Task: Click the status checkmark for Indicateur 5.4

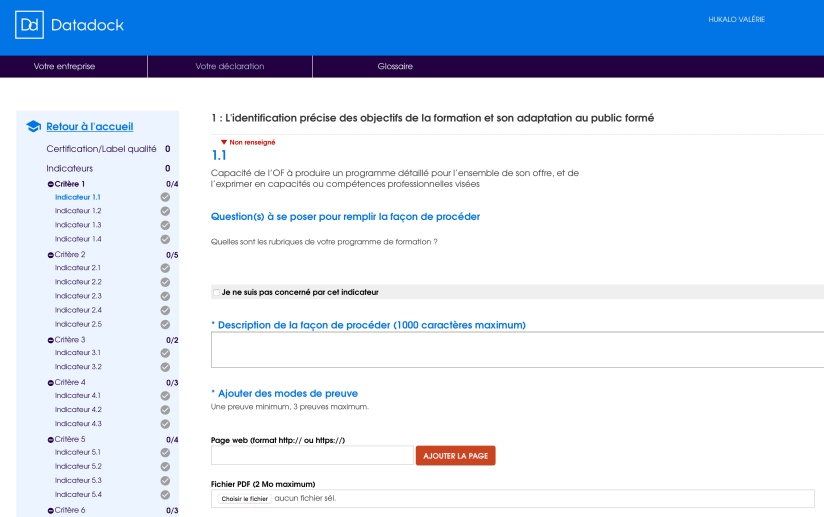Action: 165,495
